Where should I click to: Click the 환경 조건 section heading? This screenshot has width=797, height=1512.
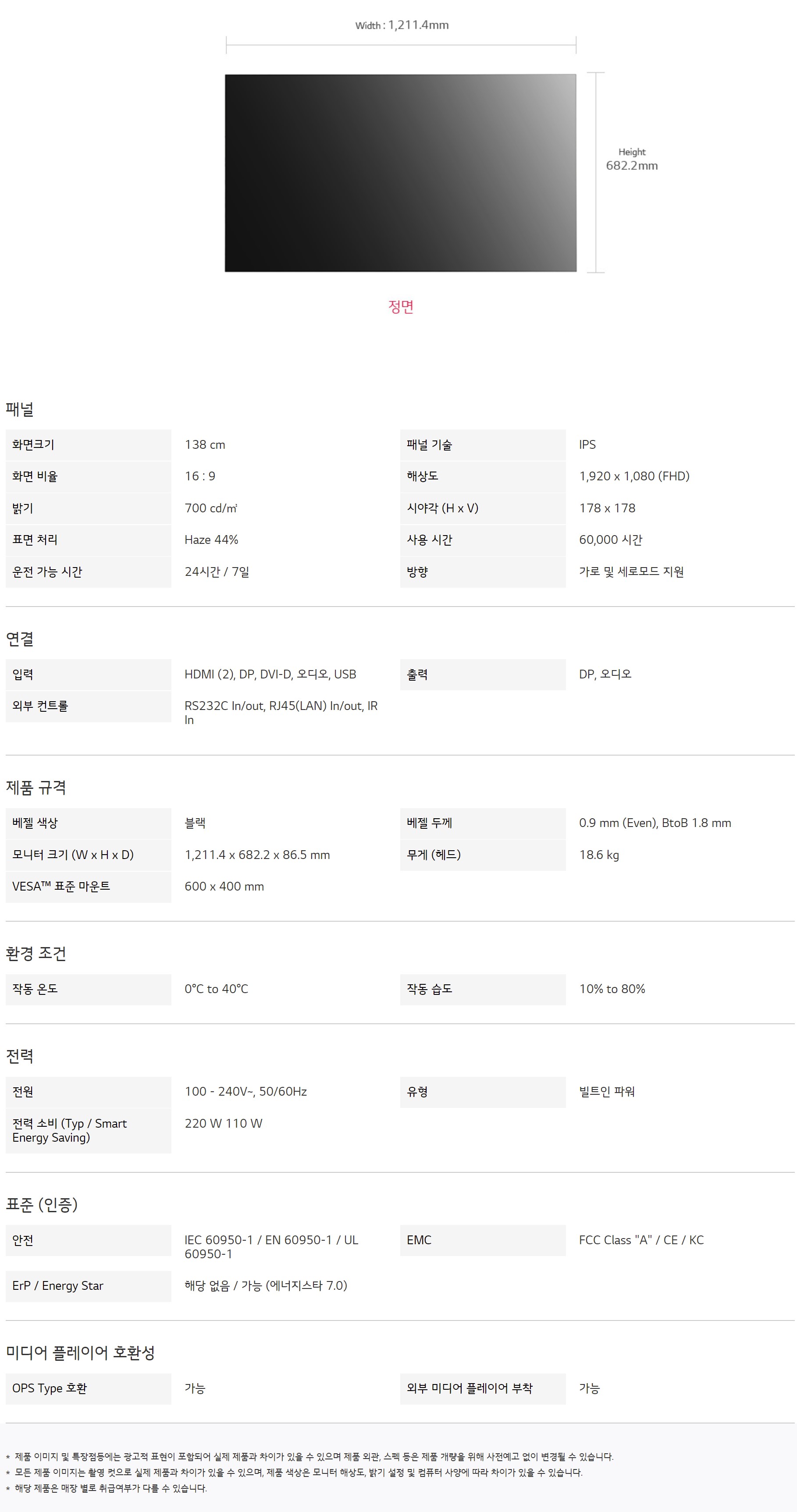(36, 954)
